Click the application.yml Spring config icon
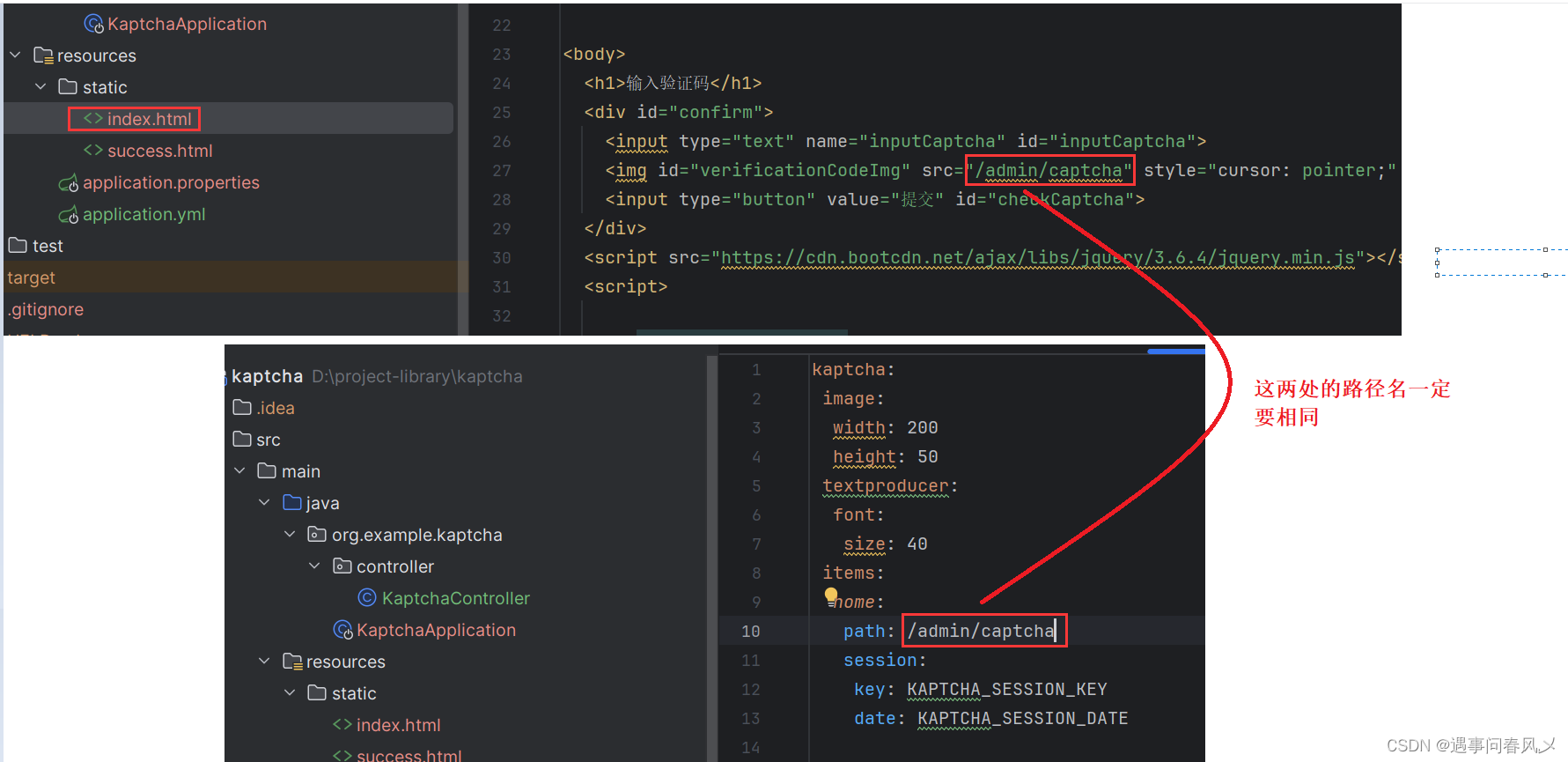This screenshot has width=1568, height=762. (69, 214)
